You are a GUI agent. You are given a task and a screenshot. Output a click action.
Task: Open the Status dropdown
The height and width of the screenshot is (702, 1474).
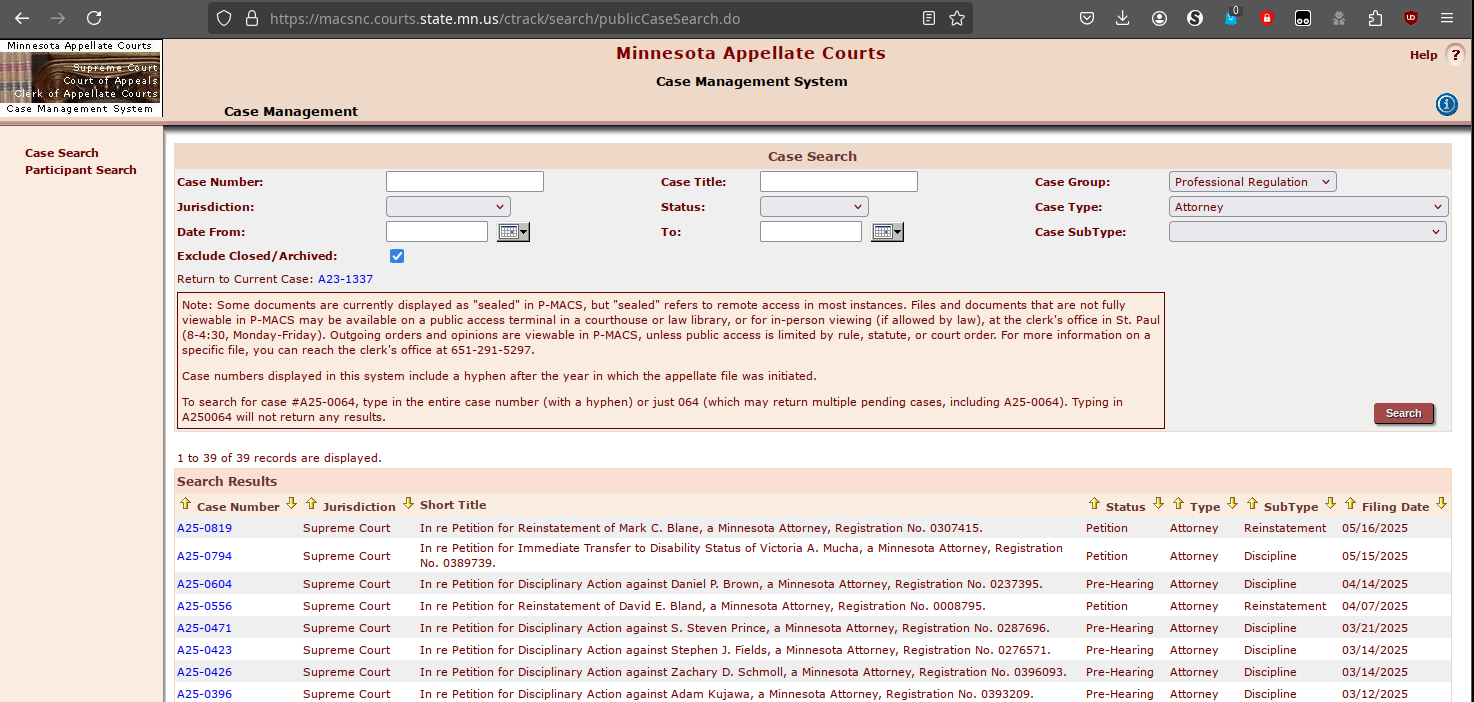[814, 207]
